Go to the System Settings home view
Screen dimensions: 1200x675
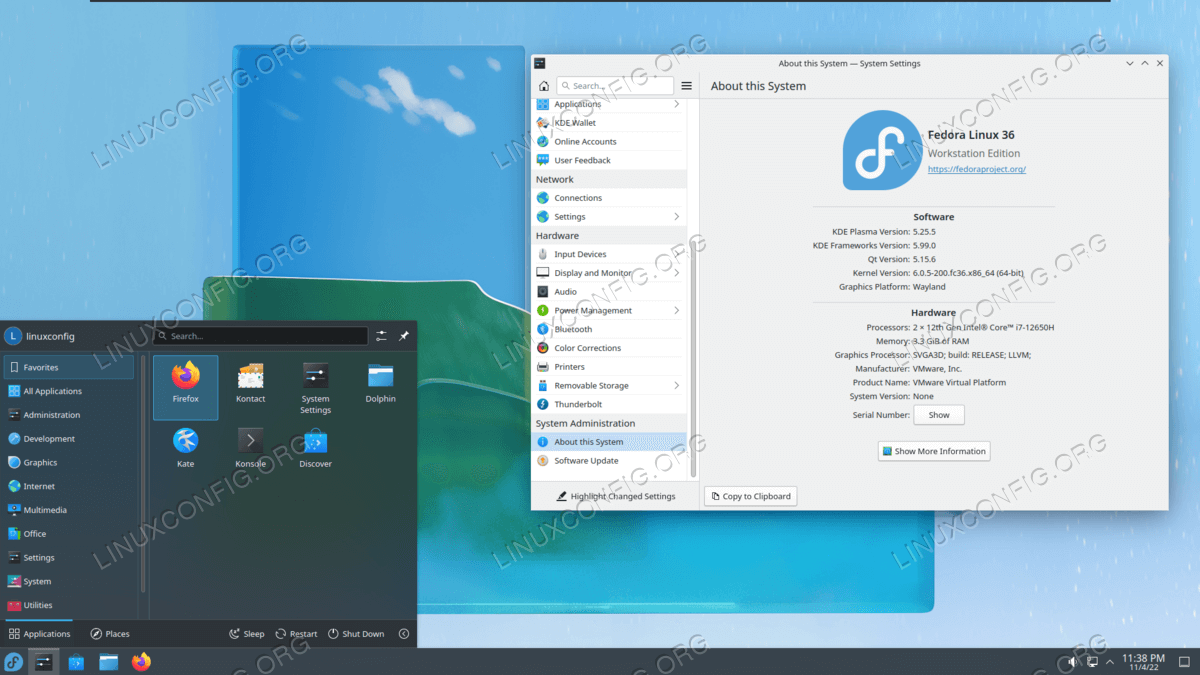[543, 86]
